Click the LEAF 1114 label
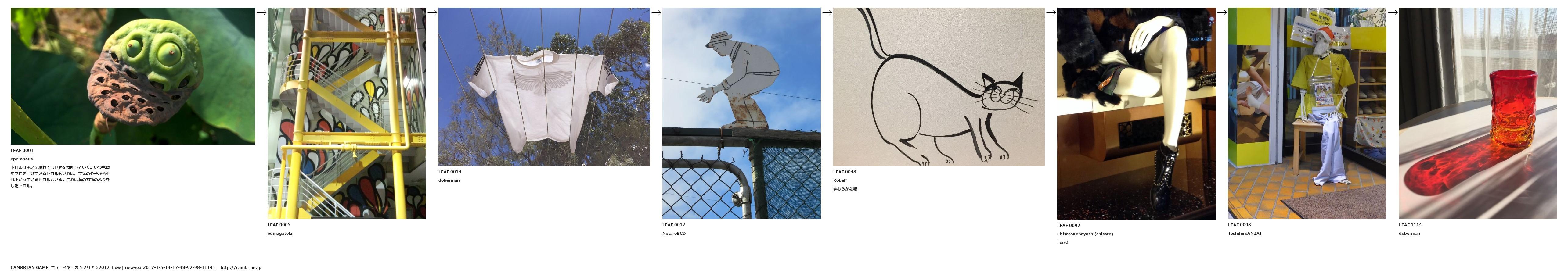This screenshot has height=275, width=1568. click(x=1410, y=224)
